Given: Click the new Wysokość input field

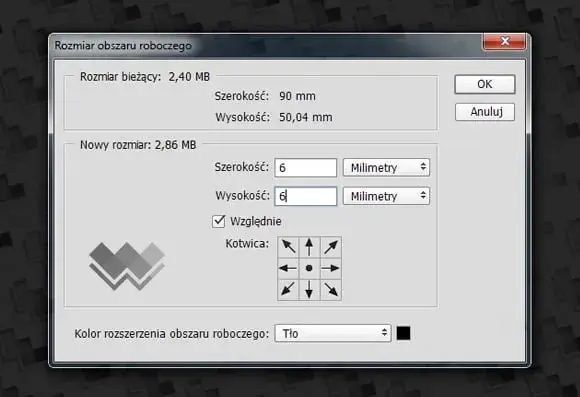Looking at the screenshot, I should [x=306, y=196].
